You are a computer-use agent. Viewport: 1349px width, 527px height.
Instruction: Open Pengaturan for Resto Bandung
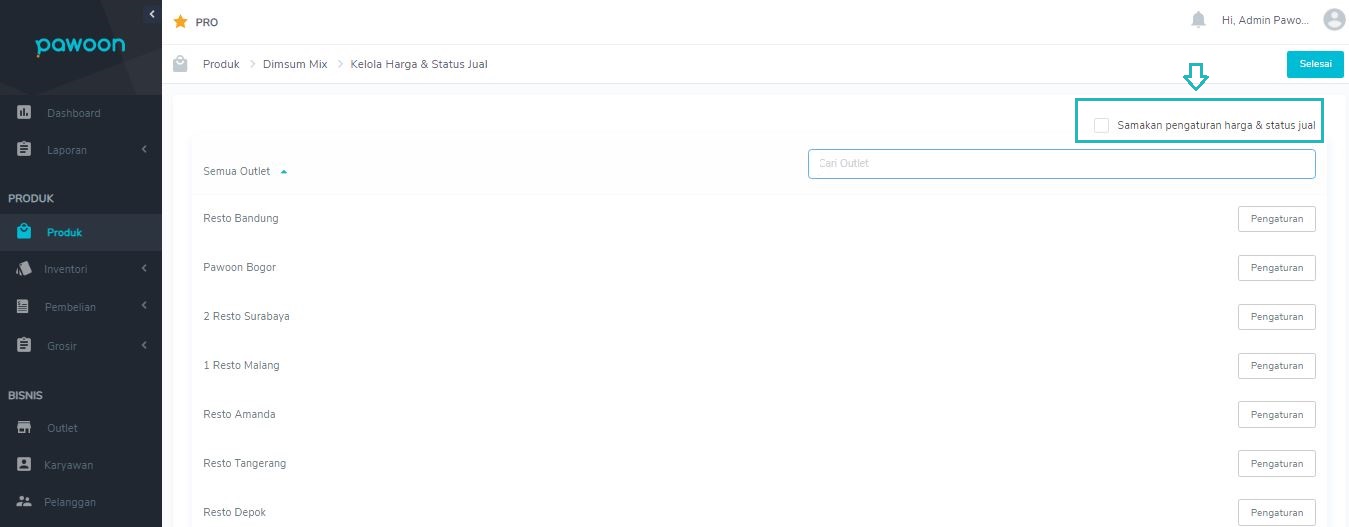point(1276,219)
